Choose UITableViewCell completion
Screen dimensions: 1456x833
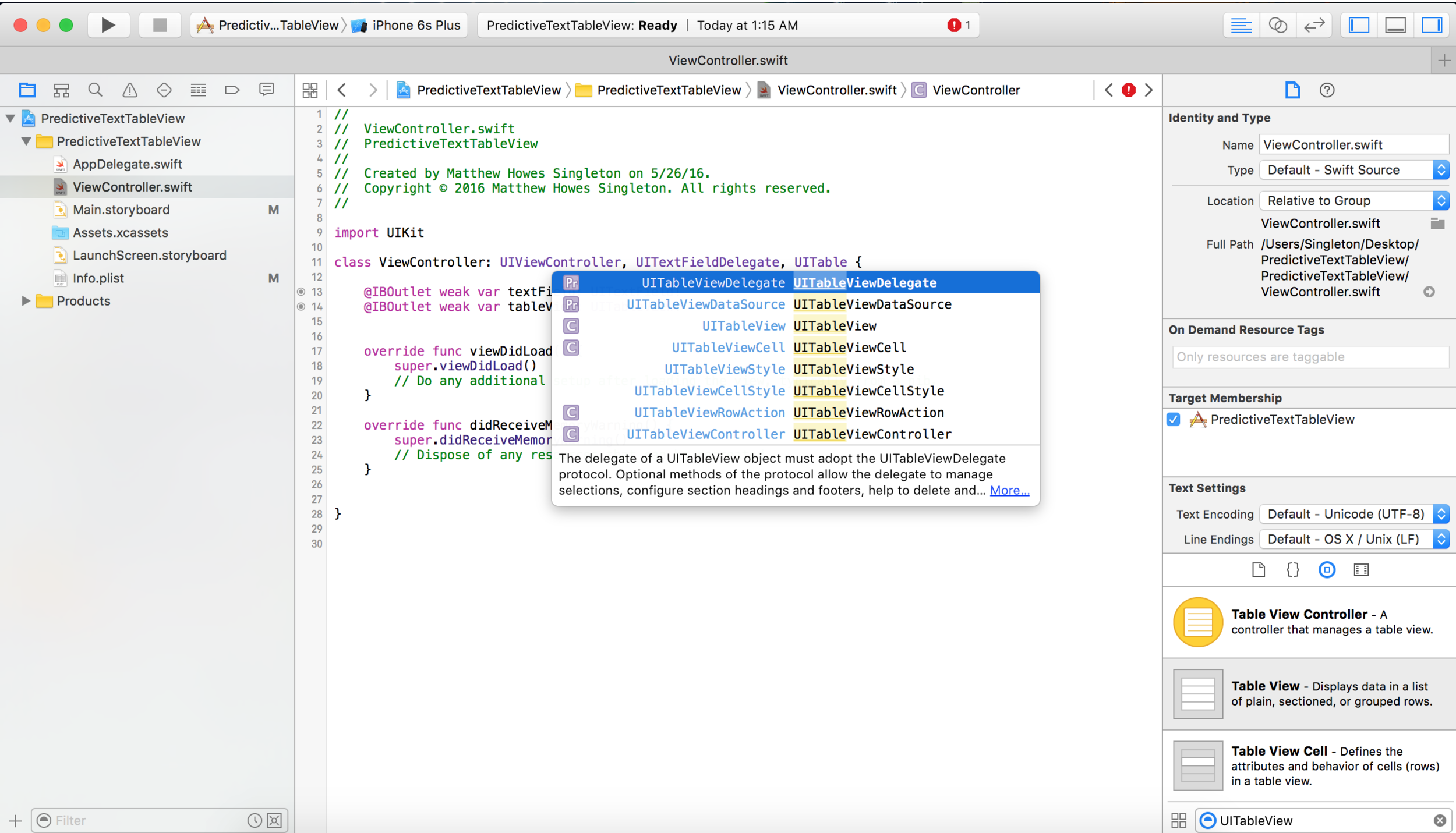pos(796,348)
